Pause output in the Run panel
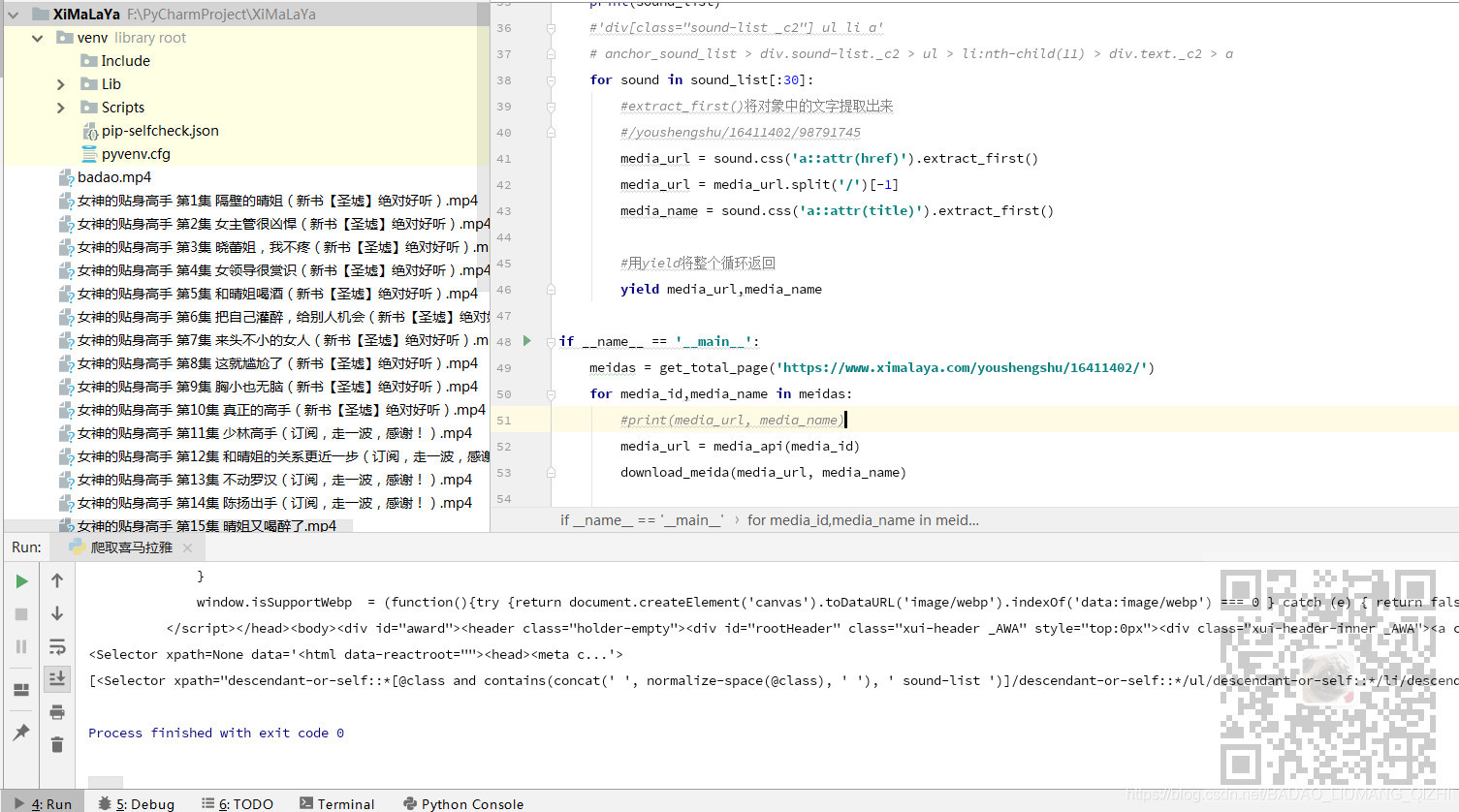This screenshot has width=1459, height=812. (x=21, y=646)
